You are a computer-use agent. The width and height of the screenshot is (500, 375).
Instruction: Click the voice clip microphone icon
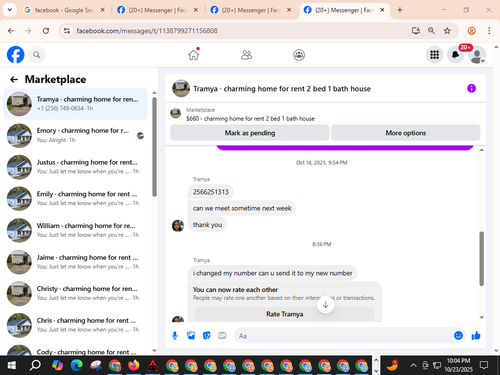(x=175, y=336)
